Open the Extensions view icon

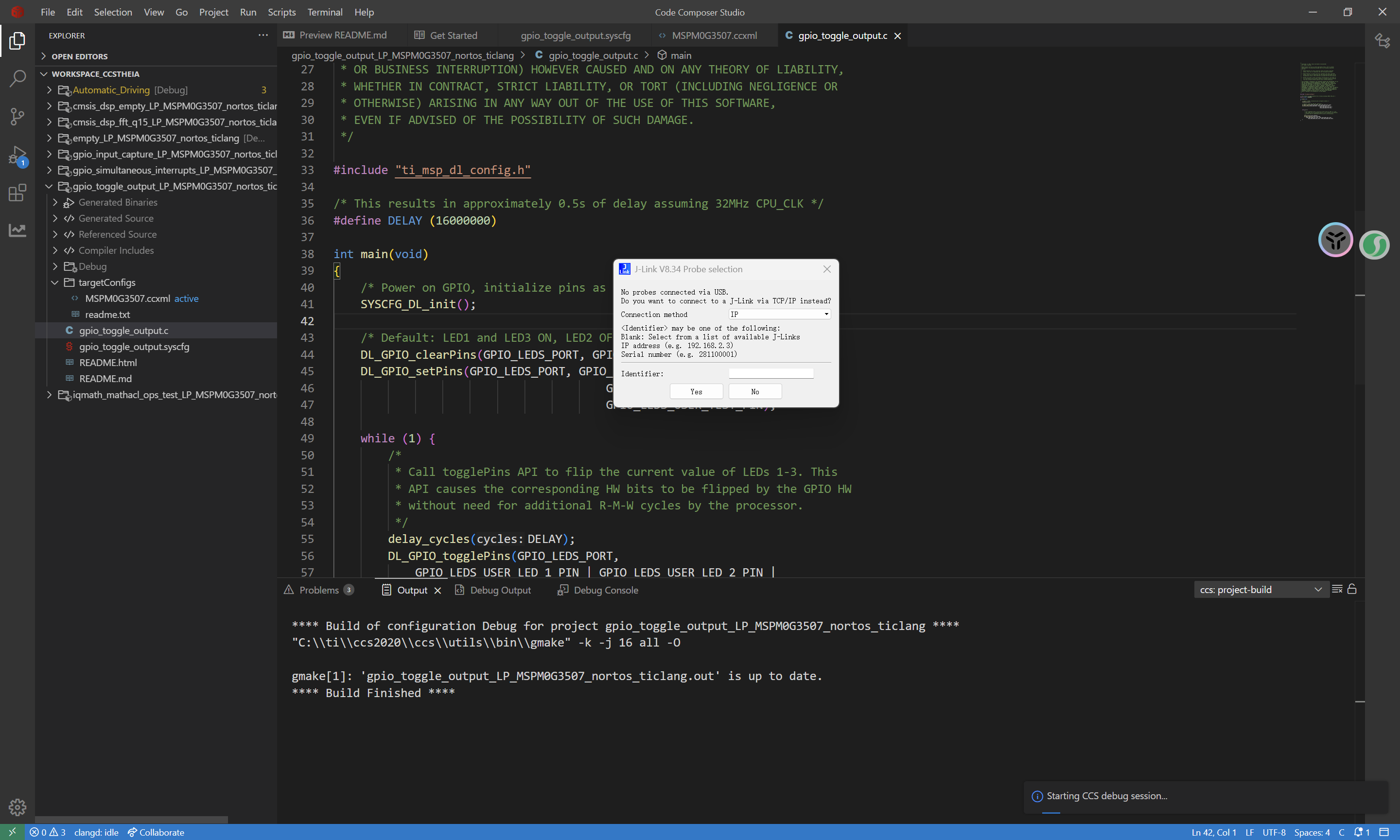17,192
